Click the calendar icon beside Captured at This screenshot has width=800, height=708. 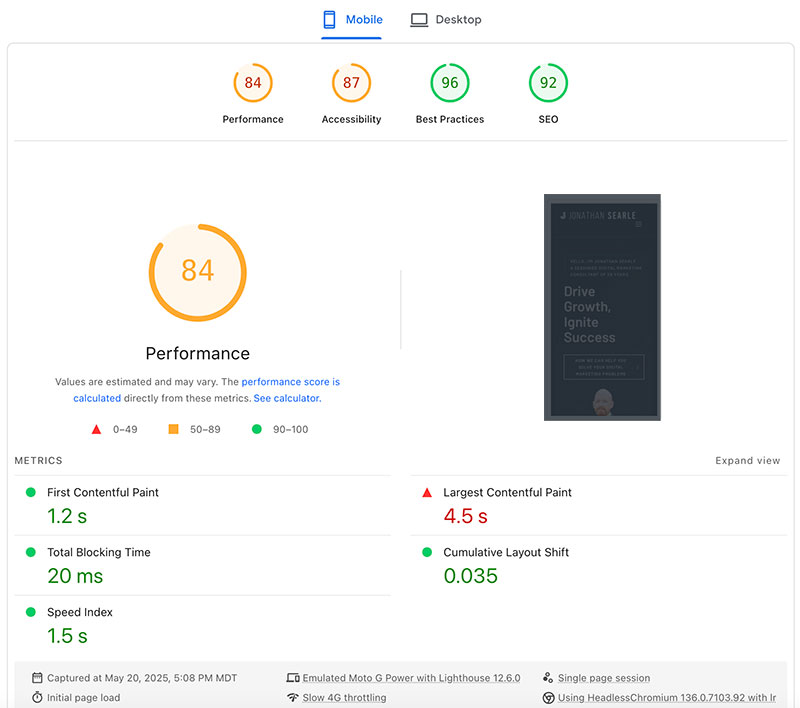(37, 678)
